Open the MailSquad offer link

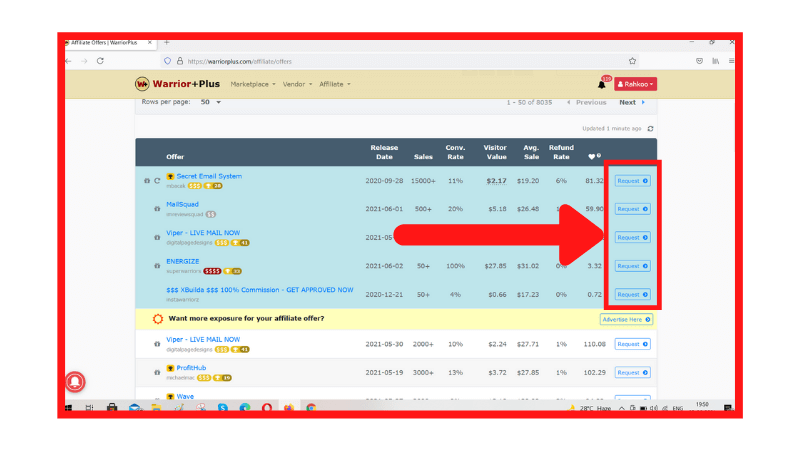pyautogui.click(x=182, y=204)
